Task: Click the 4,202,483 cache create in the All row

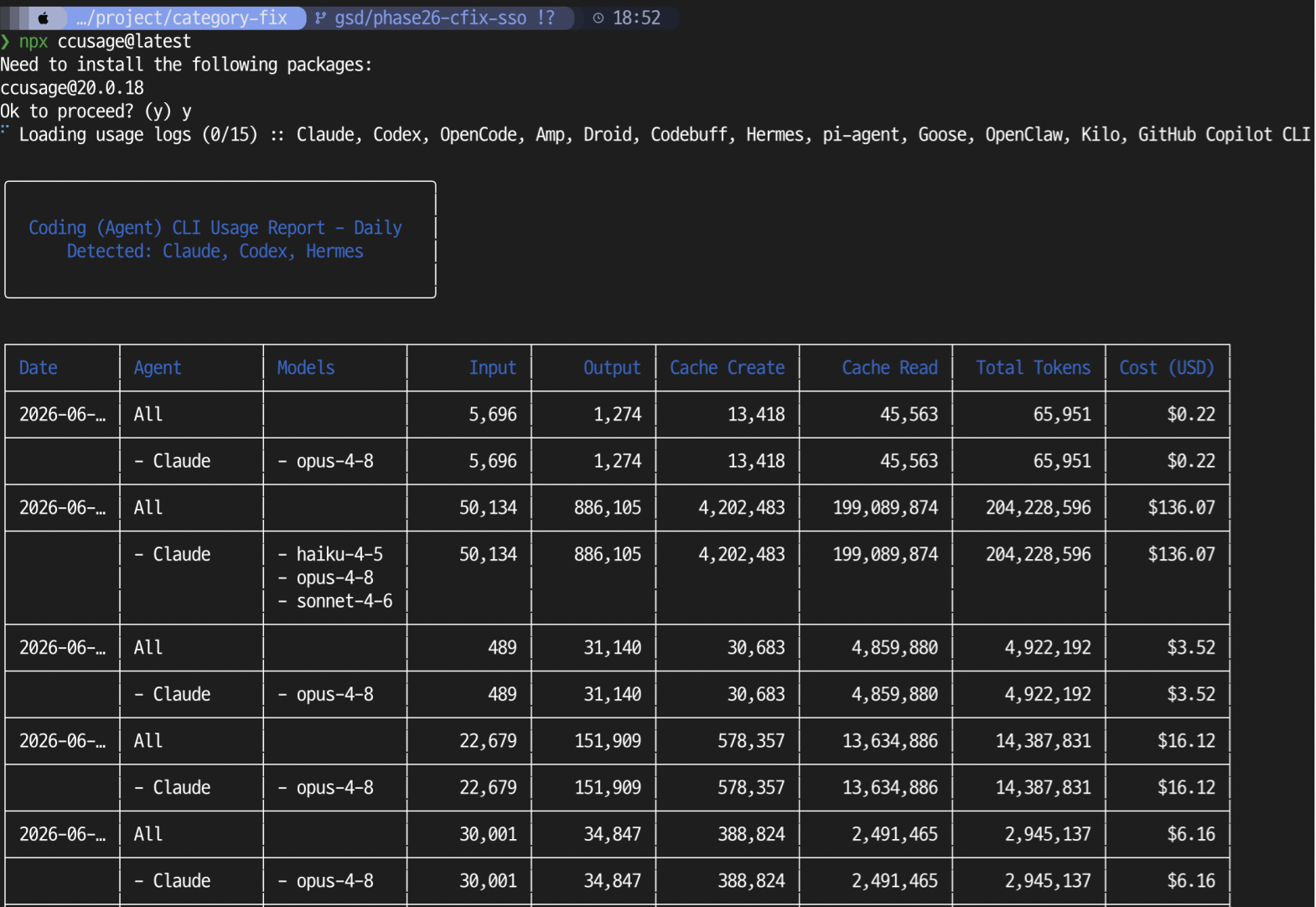Action: (x=742, y=508)
